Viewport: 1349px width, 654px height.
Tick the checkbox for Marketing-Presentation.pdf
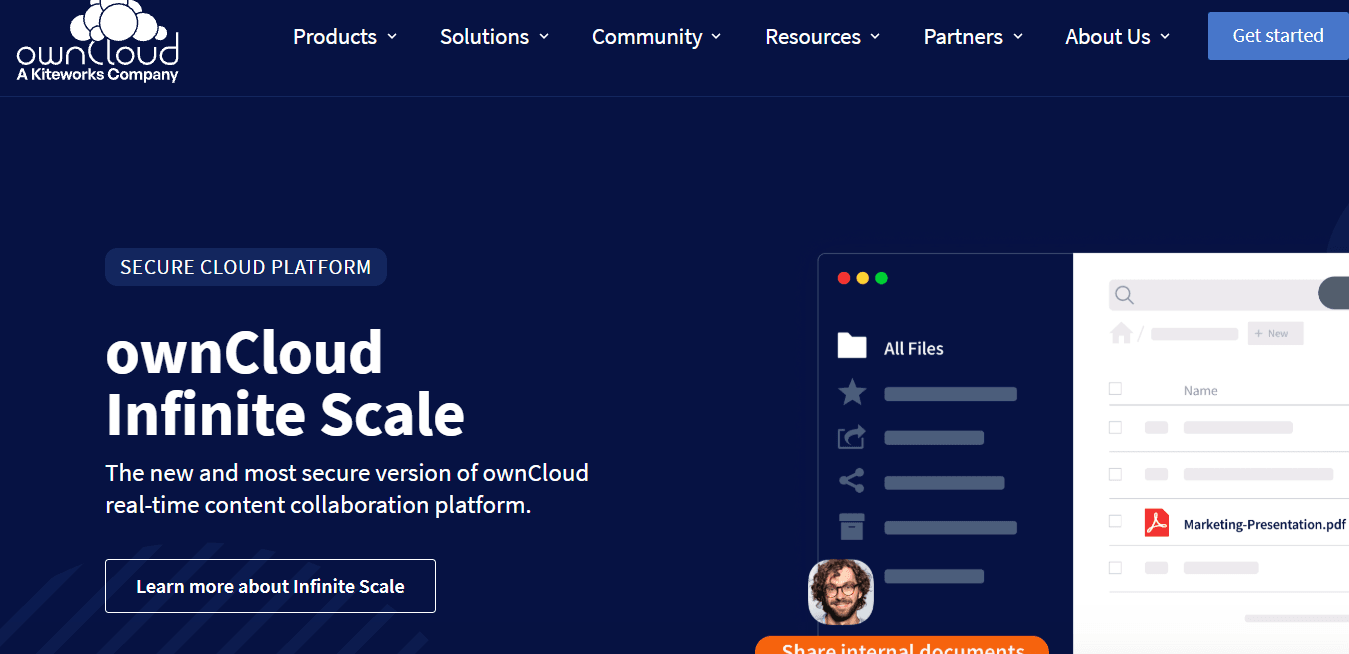(1116, 521)
